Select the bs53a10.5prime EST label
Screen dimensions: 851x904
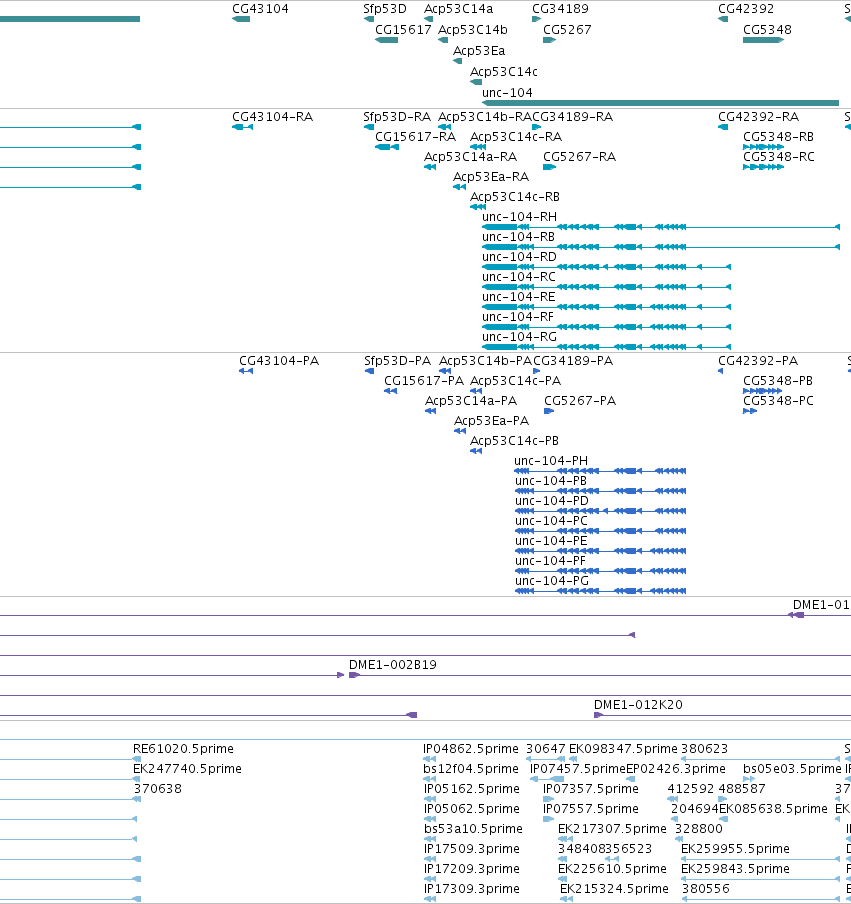pos(473,828)
